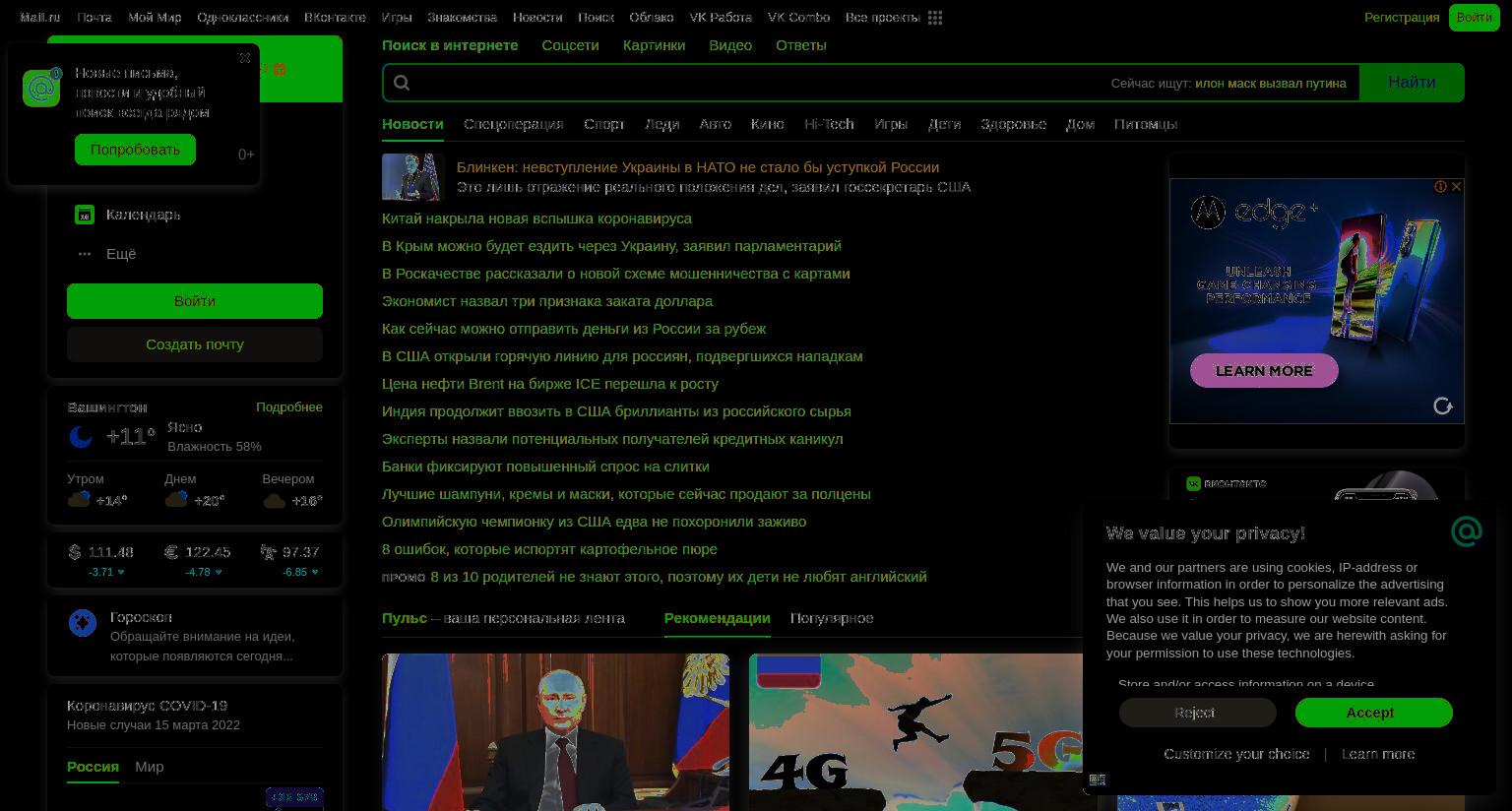
Task: Switch to the Мир coronavirus tab
Action: [150, 767]
